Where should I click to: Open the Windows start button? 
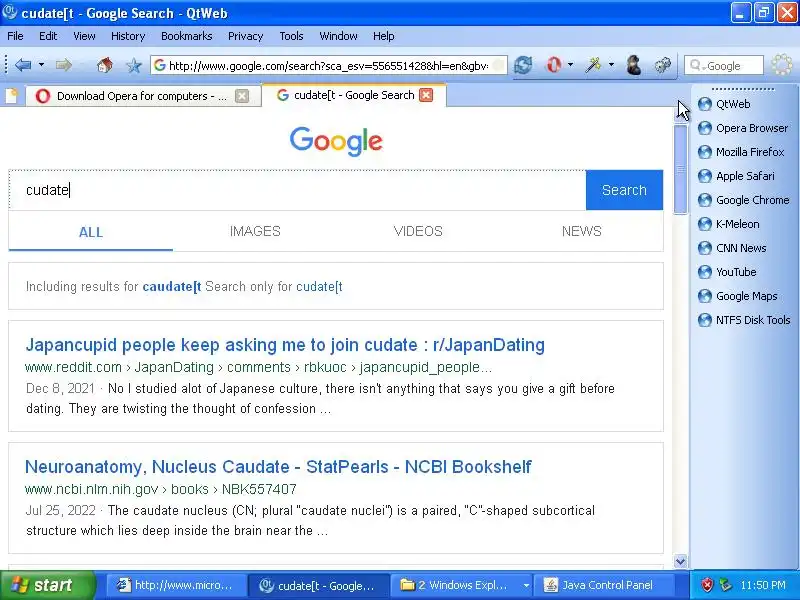(x=47, y=585)
